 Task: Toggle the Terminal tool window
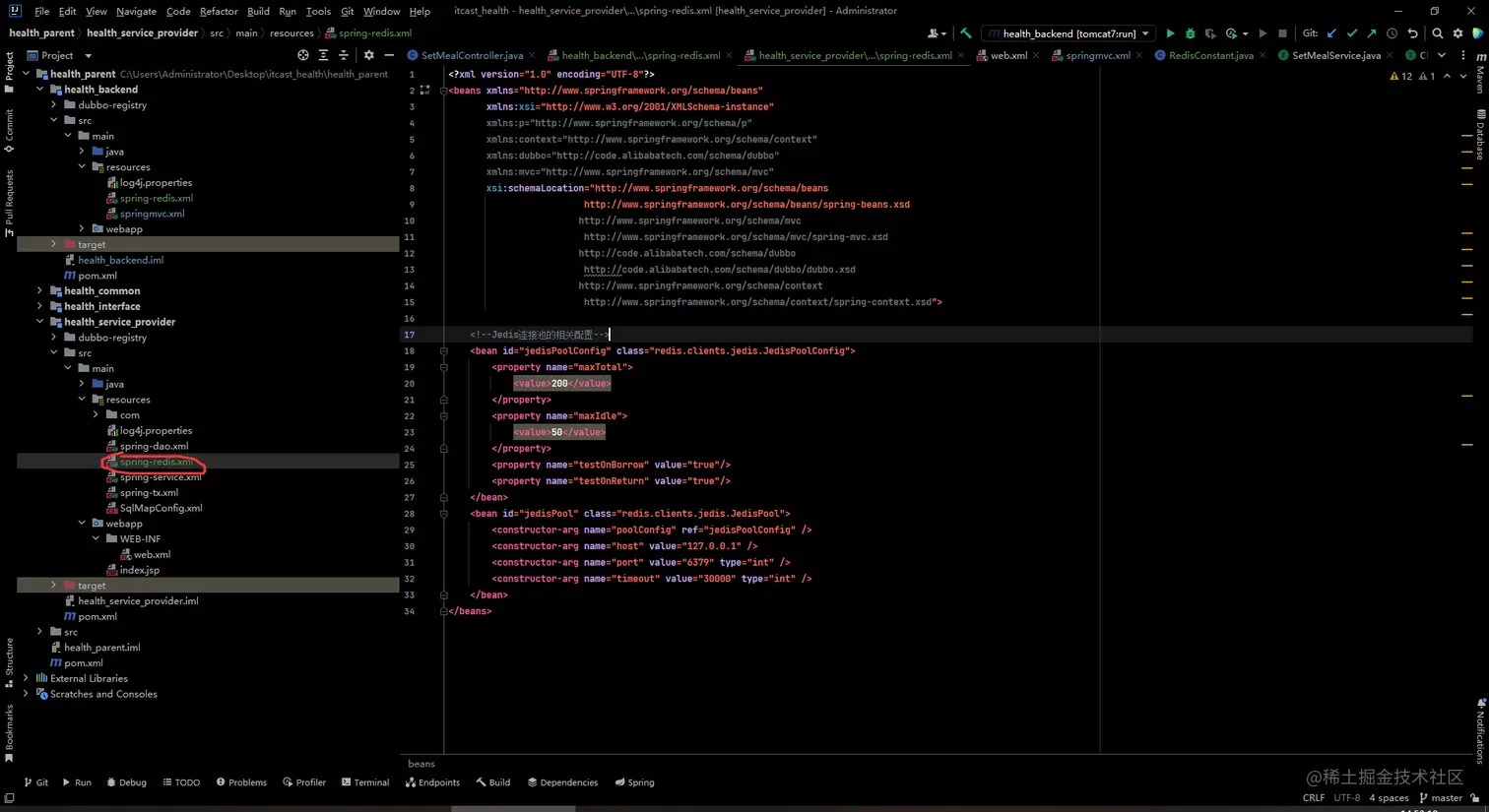pyautogui.click(x=365, y=782)
